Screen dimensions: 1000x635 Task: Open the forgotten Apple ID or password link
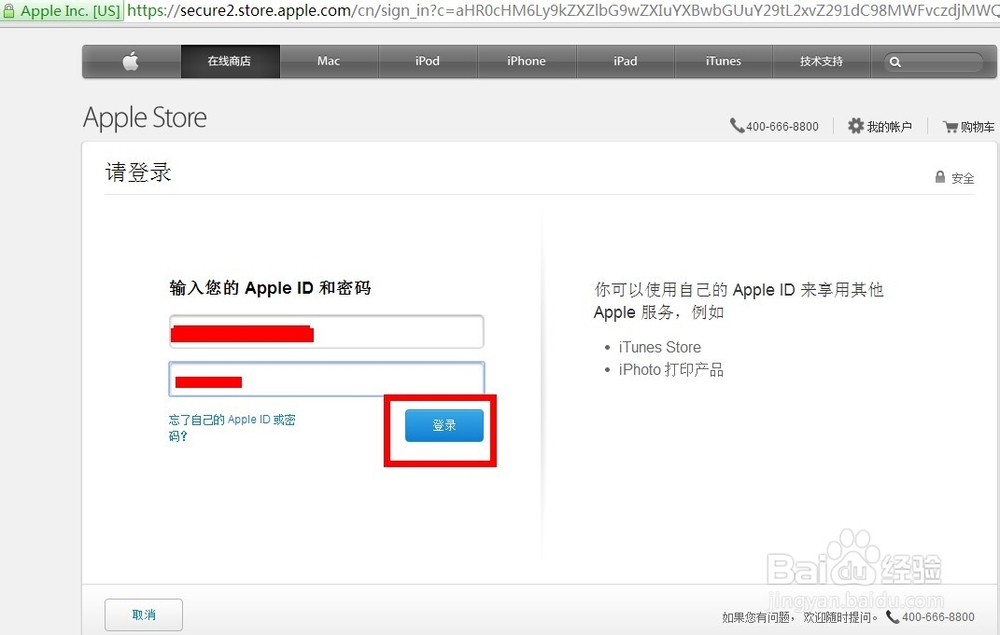[231, 425]
